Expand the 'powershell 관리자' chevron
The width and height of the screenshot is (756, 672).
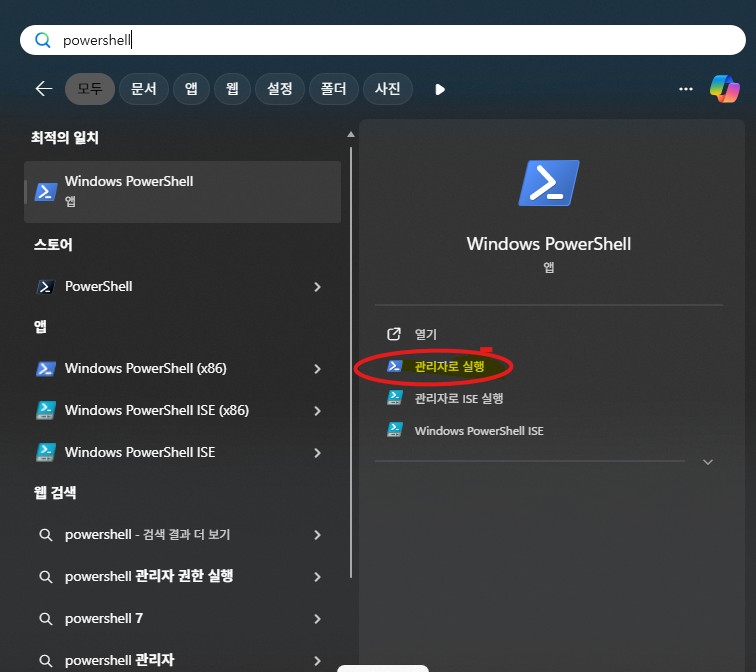coord(317,660)
